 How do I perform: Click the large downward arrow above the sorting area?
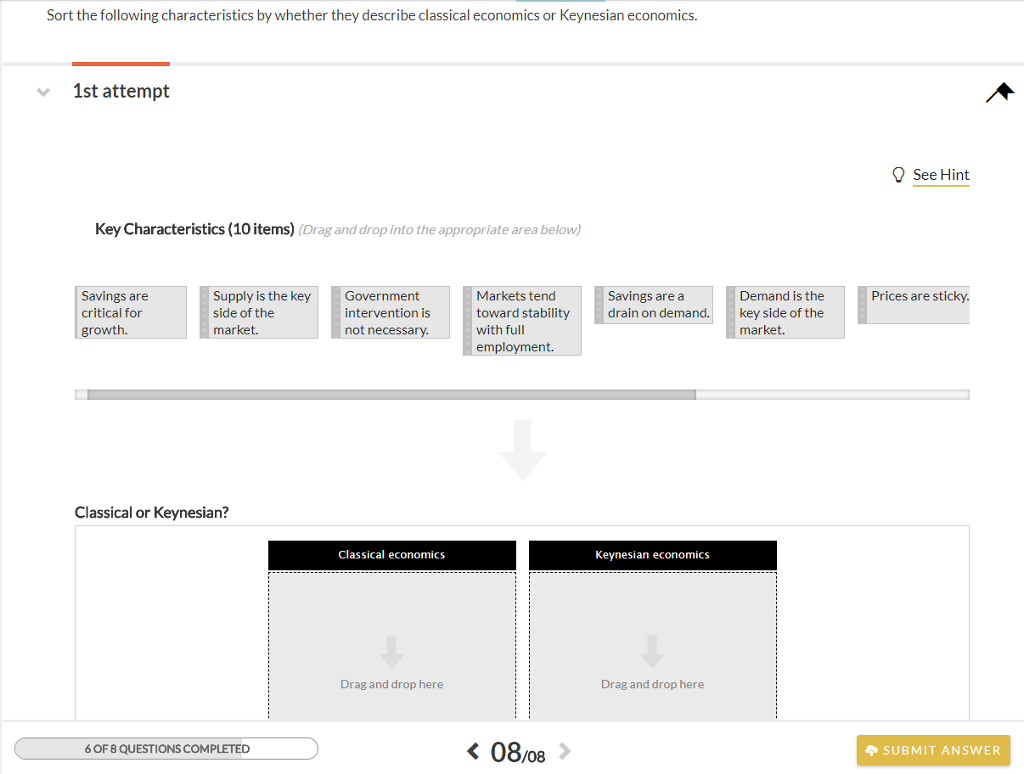coord(521,449)
